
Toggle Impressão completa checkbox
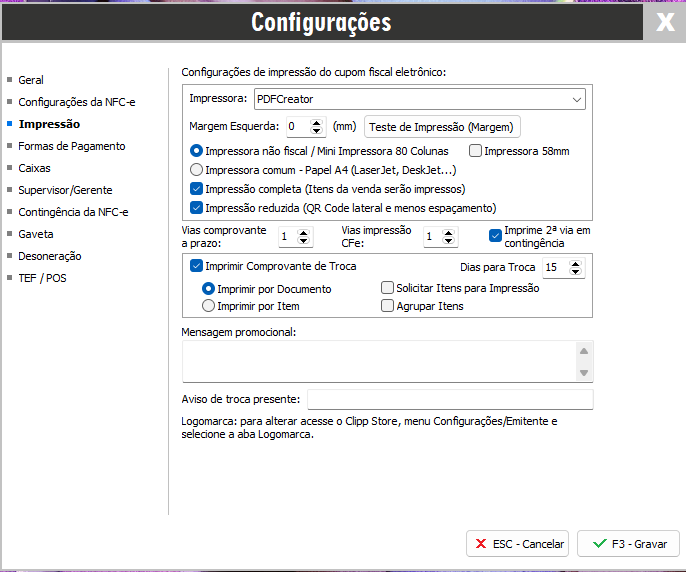(x=196, y=189)
